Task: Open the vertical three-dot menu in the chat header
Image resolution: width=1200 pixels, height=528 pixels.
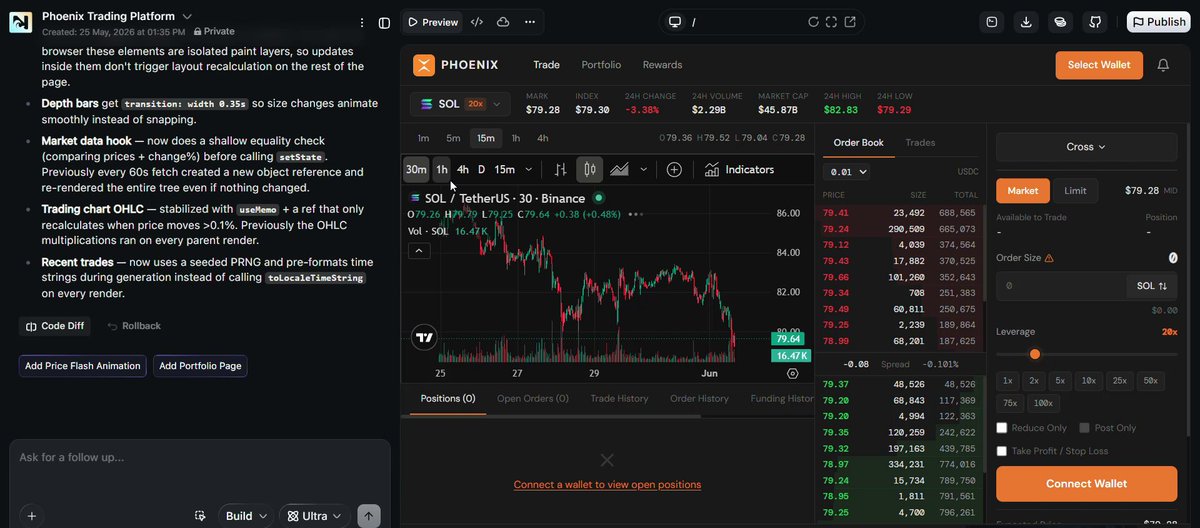Action: [362, 22]
